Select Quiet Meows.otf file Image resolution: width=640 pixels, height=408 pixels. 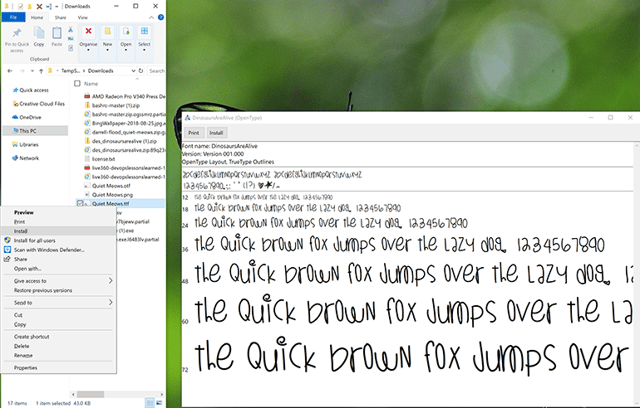point(111,186)
